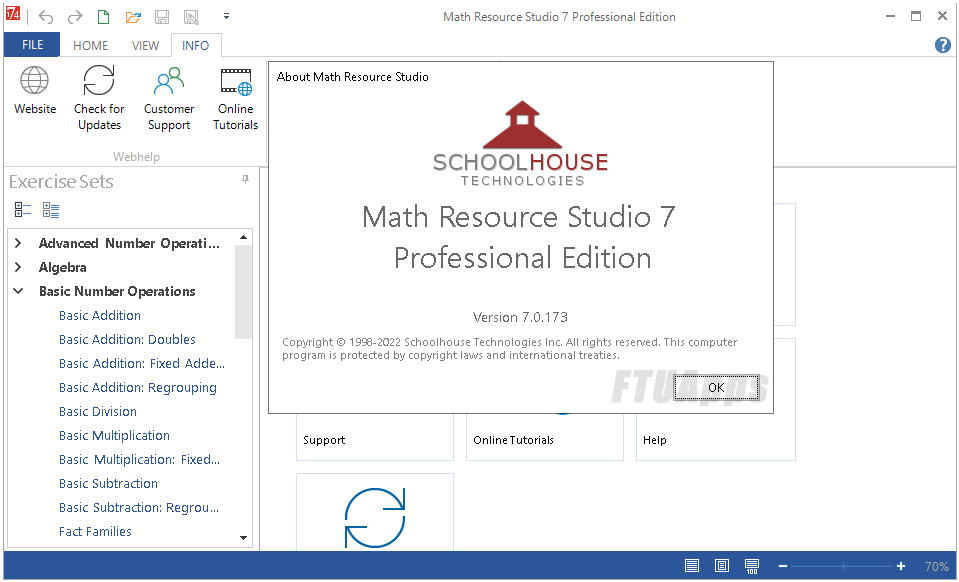Click the Math Resource Studio app icon
Screen dimensions: 959x582
13,13
